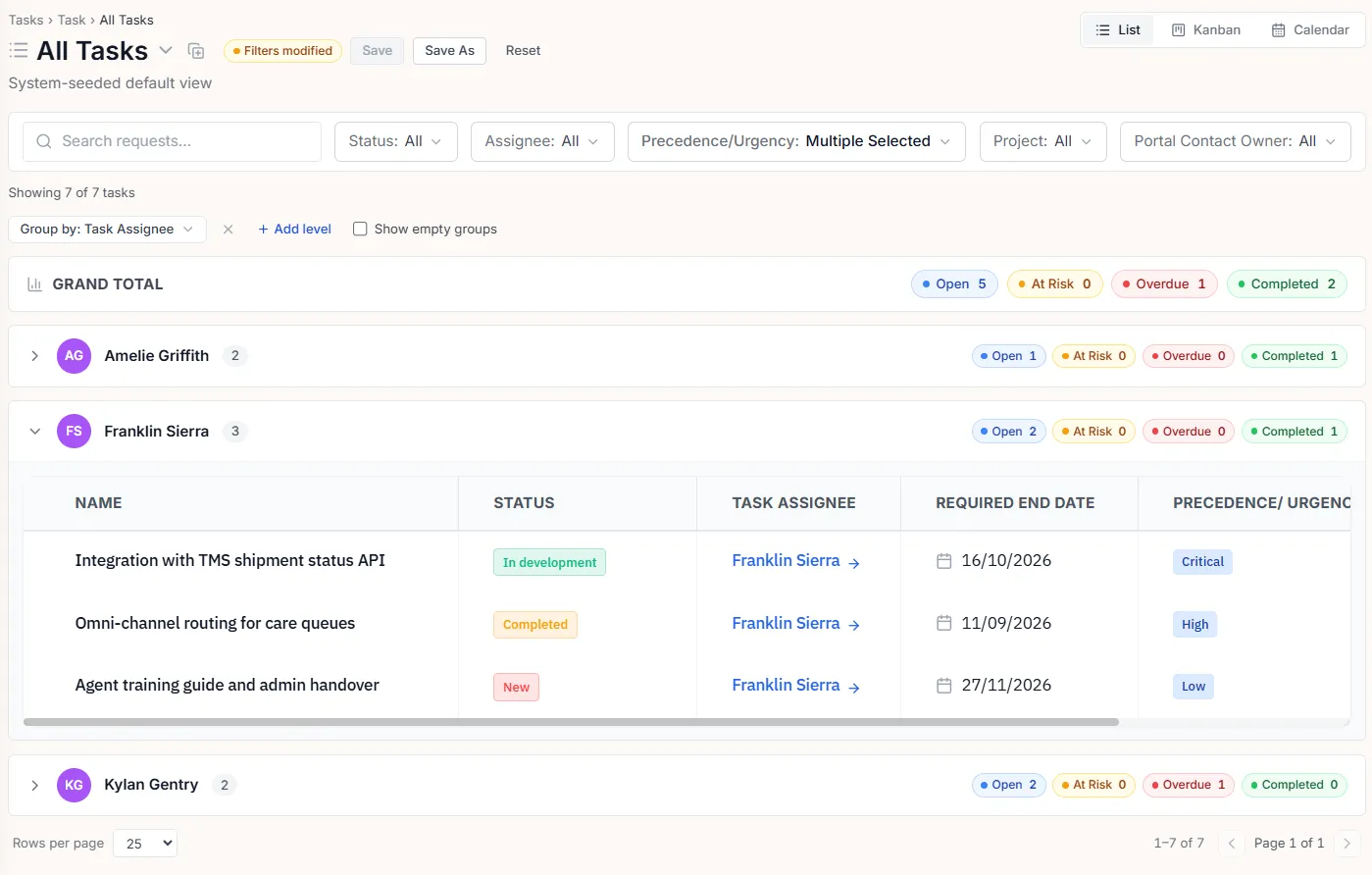Switch to the List view tab
The width and height of the screenshot is (1372, 875).
point(1118,30)
